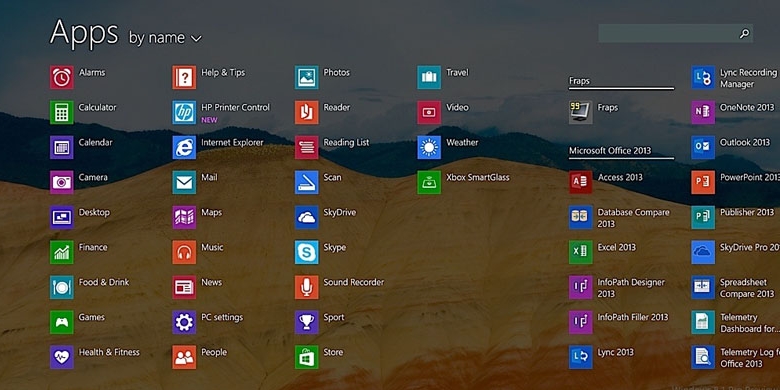Open the Outlook 2013 icon

point(703,147)
